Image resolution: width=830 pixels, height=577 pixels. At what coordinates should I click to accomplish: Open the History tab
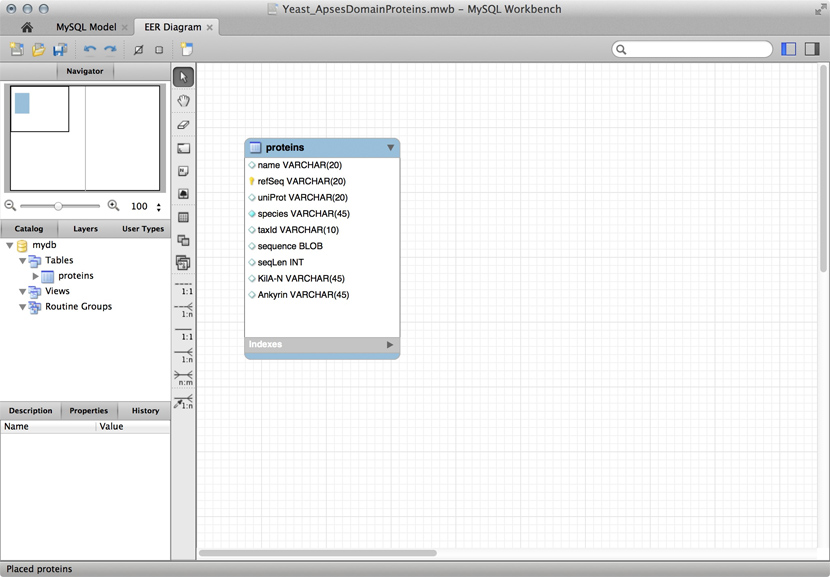145,411
